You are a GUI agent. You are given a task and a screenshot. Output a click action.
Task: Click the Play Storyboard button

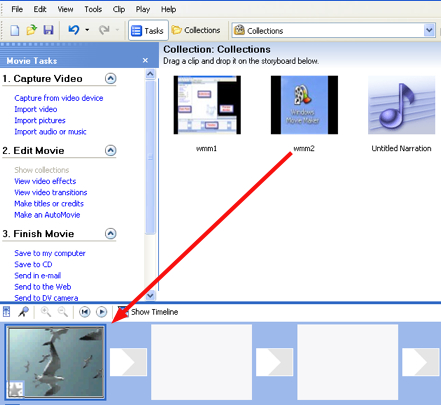point(102,312)
